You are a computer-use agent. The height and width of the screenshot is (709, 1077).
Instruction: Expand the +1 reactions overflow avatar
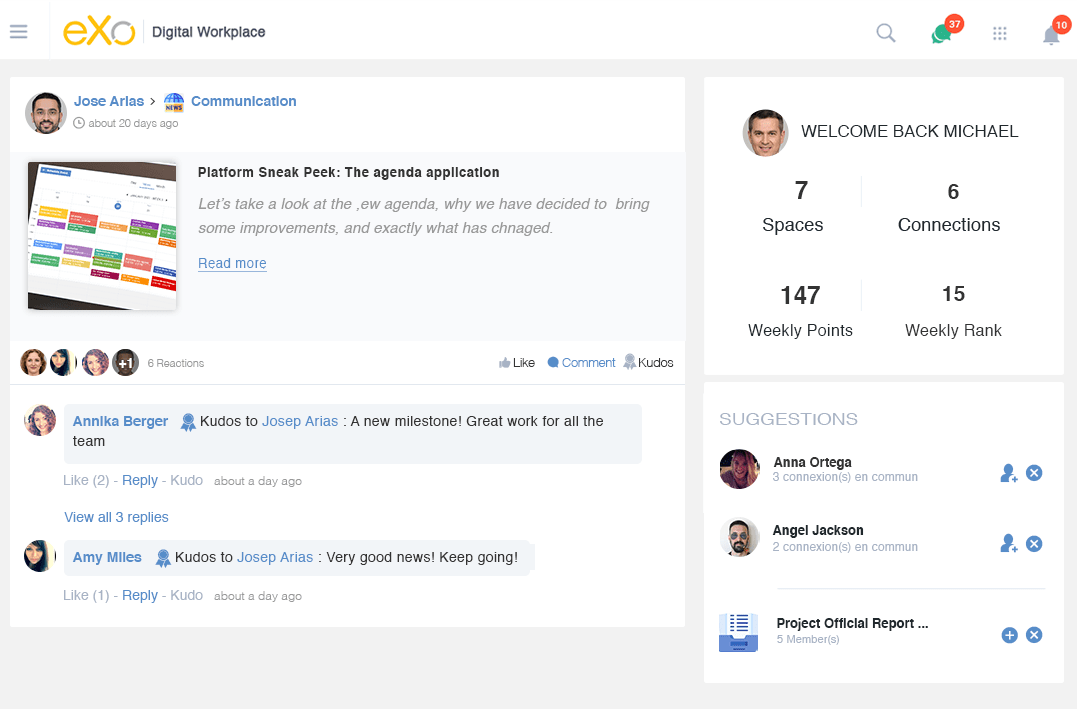coord(125,362)
